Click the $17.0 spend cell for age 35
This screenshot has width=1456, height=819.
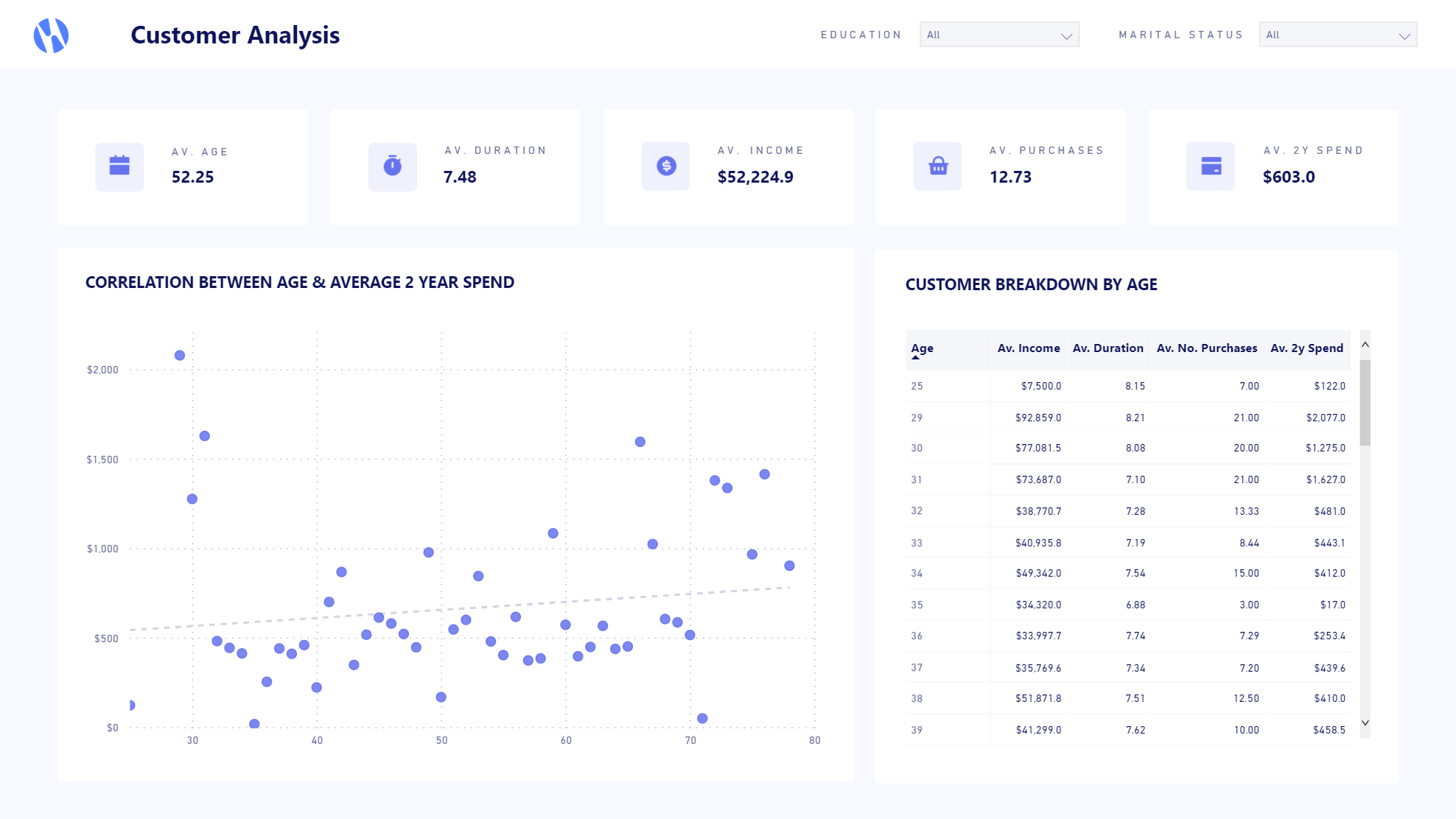click(1333, 605)
